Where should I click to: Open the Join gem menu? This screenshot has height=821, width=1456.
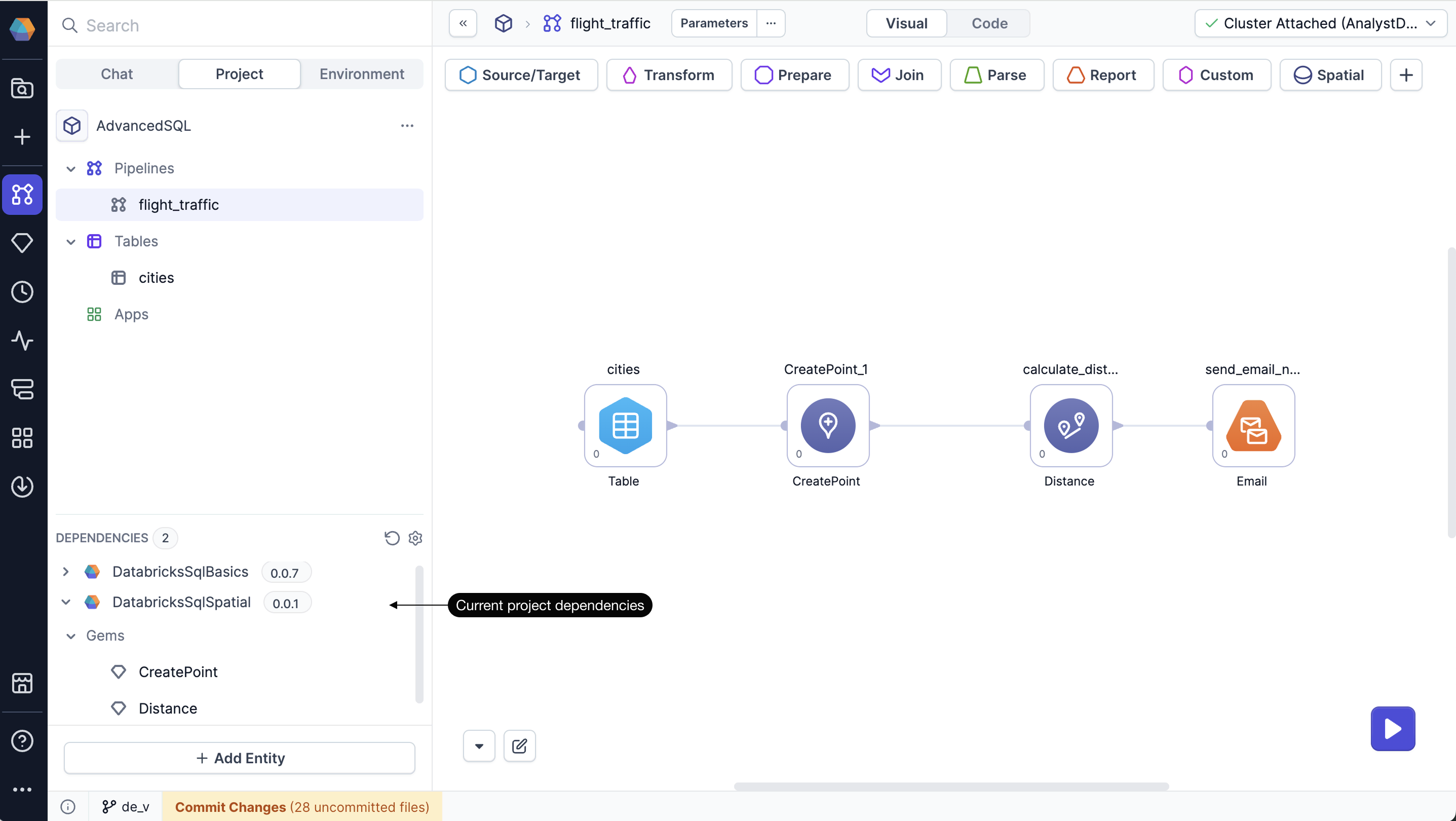[x=899, y=75]
